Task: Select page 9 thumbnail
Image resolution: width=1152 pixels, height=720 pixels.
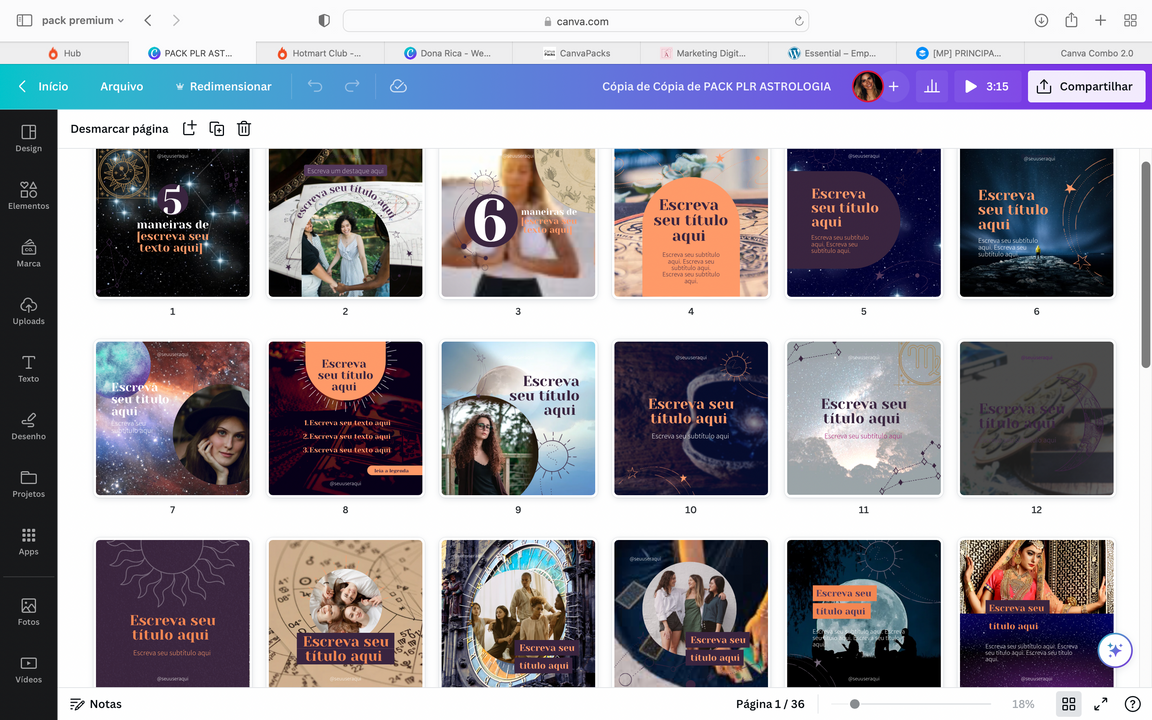Action: coord(518,418)
